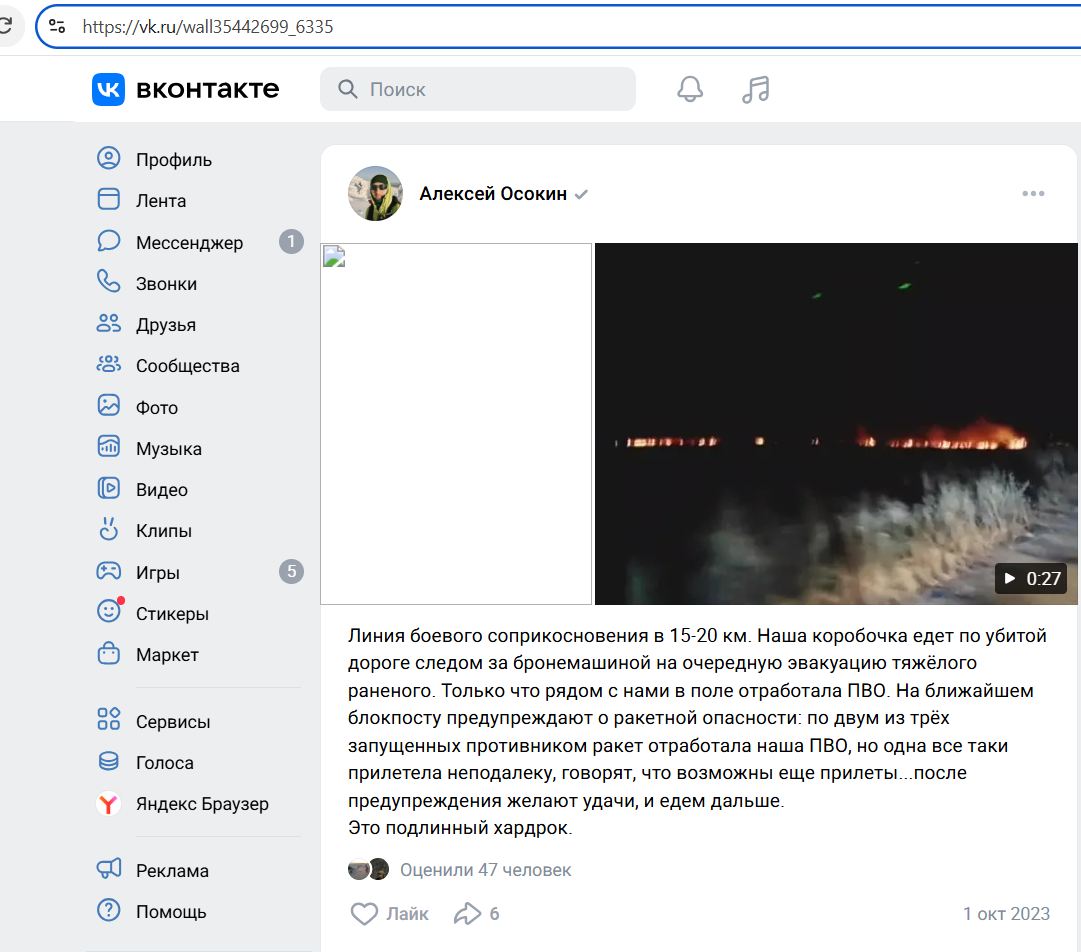The width and height of the screenshot is (1081, 952).
Task: Select Сообщества in the sidebar
Action: tap(188, 366)
